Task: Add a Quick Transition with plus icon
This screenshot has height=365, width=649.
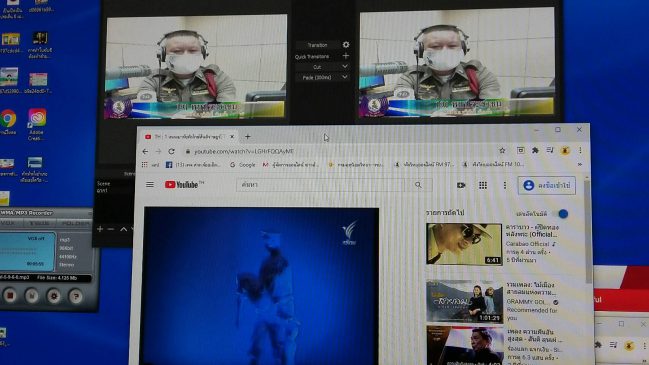Action: (x=346, y=56)
